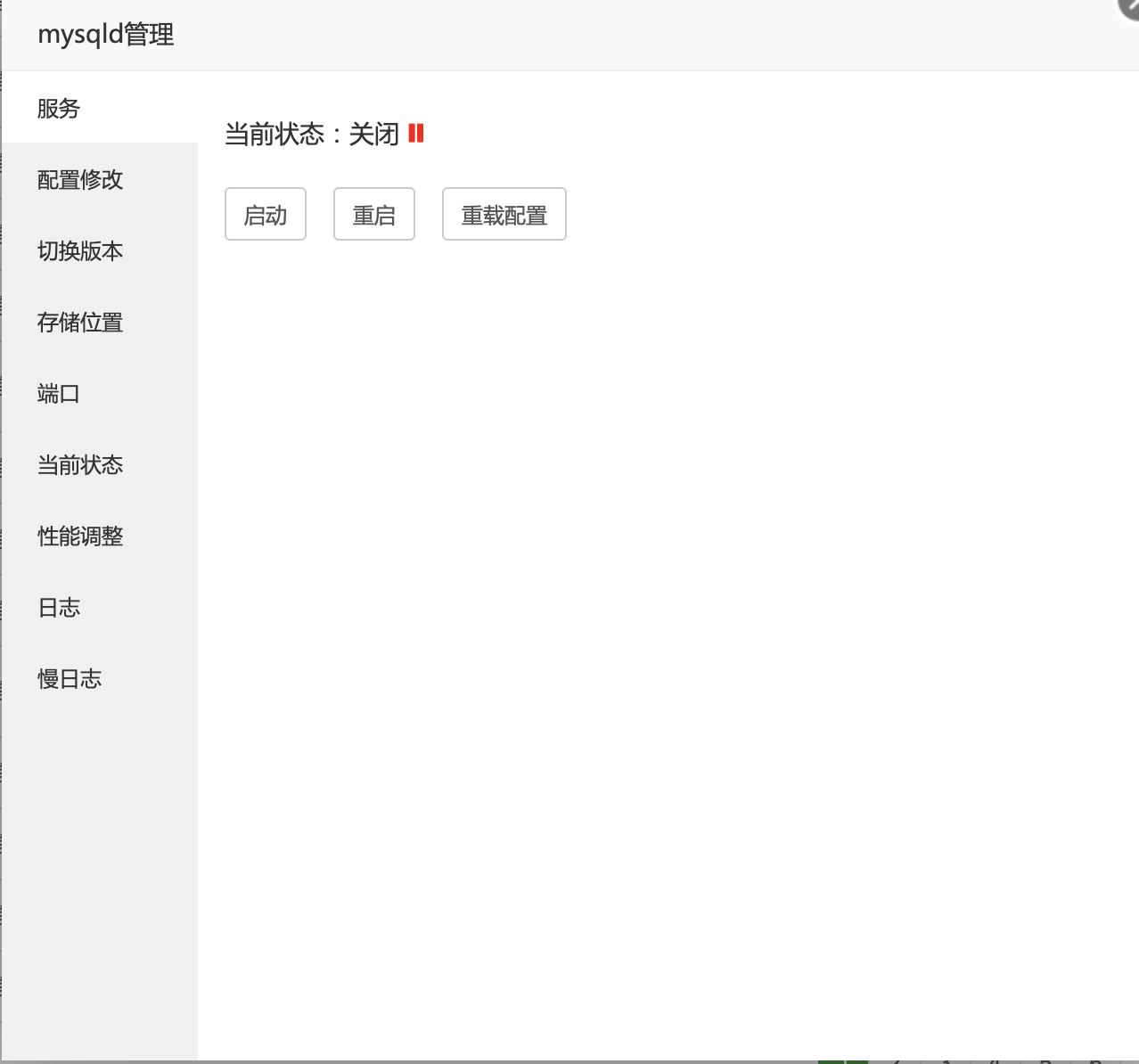Click the red paused status icon
Image resolution: width=1139 pixels, height=1064 pixels.
pos(416,134)
